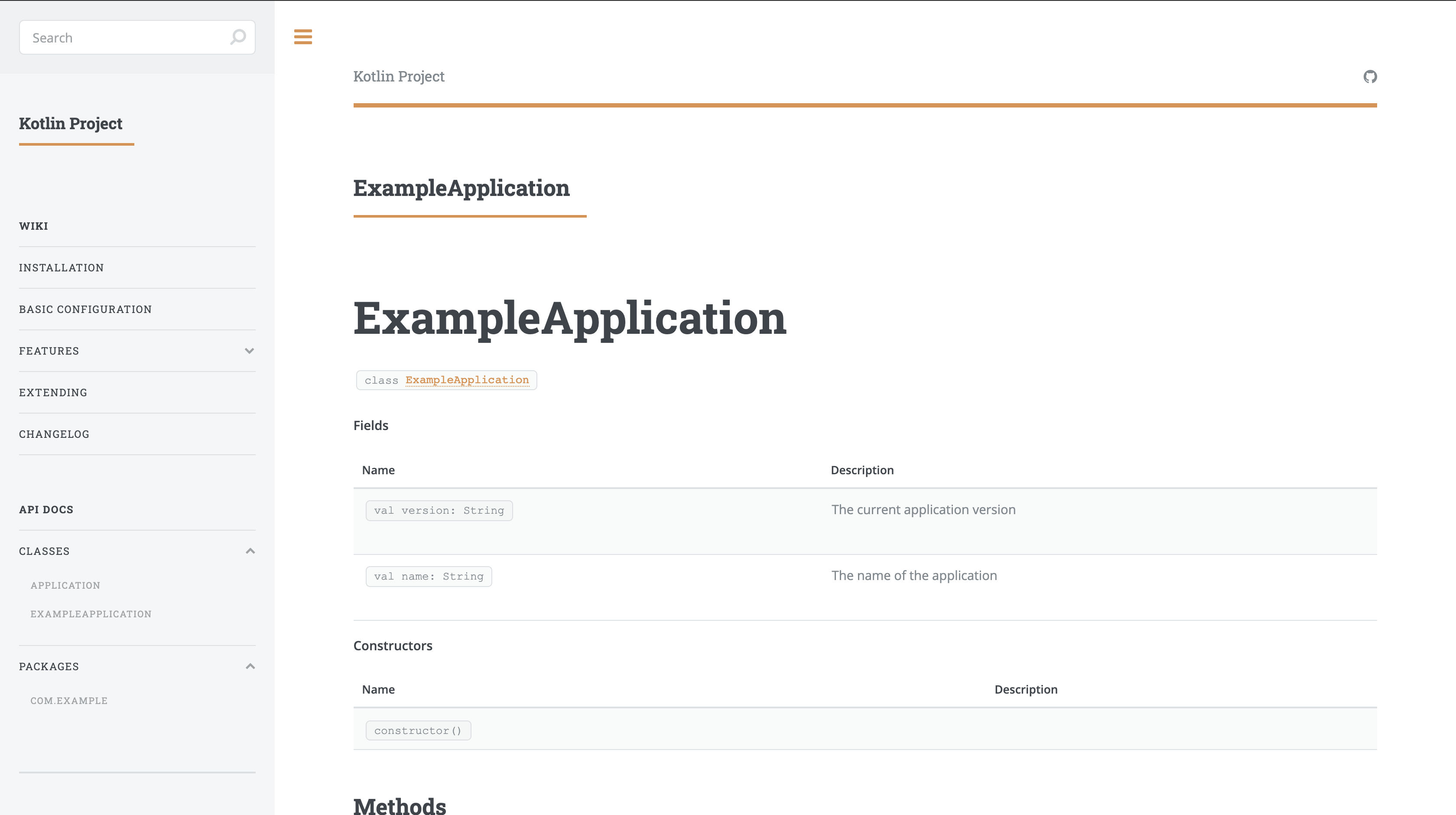Open the com.example package page

tap(69, 701)
